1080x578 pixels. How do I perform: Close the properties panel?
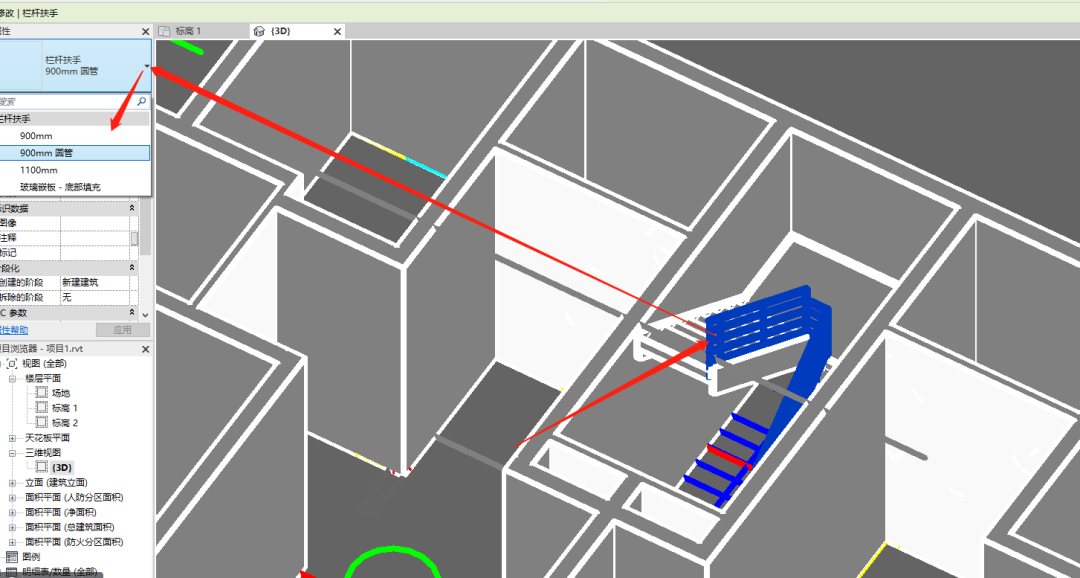[145, 32]
